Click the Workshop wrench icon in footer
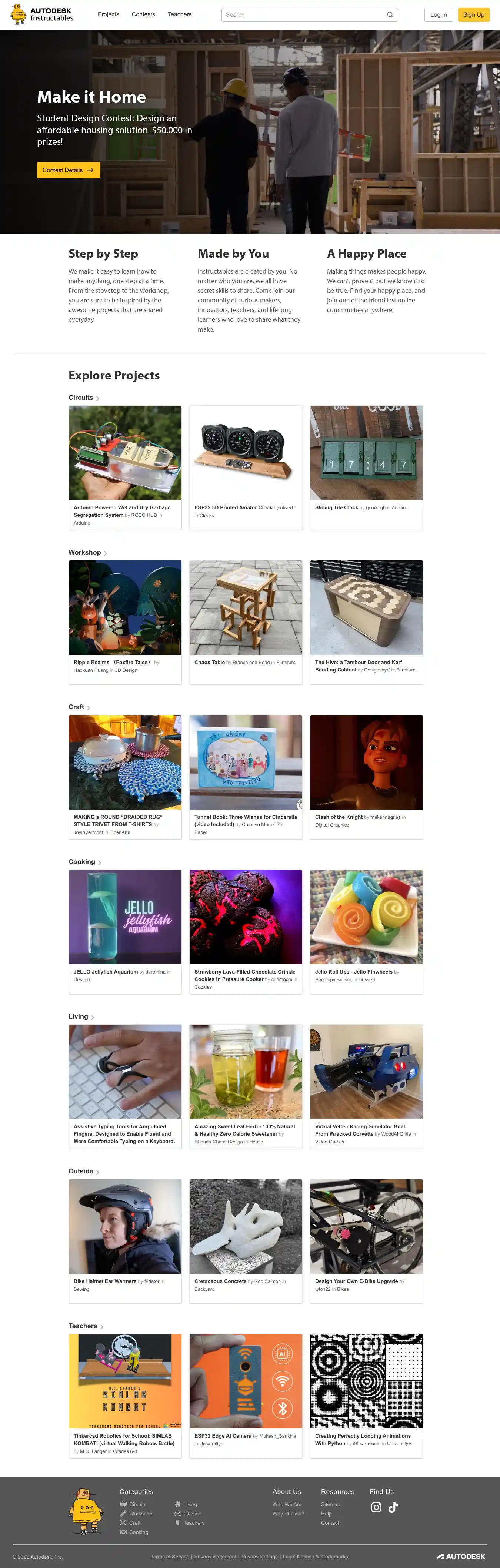Screen dimensions: 500x1568 123,1513
